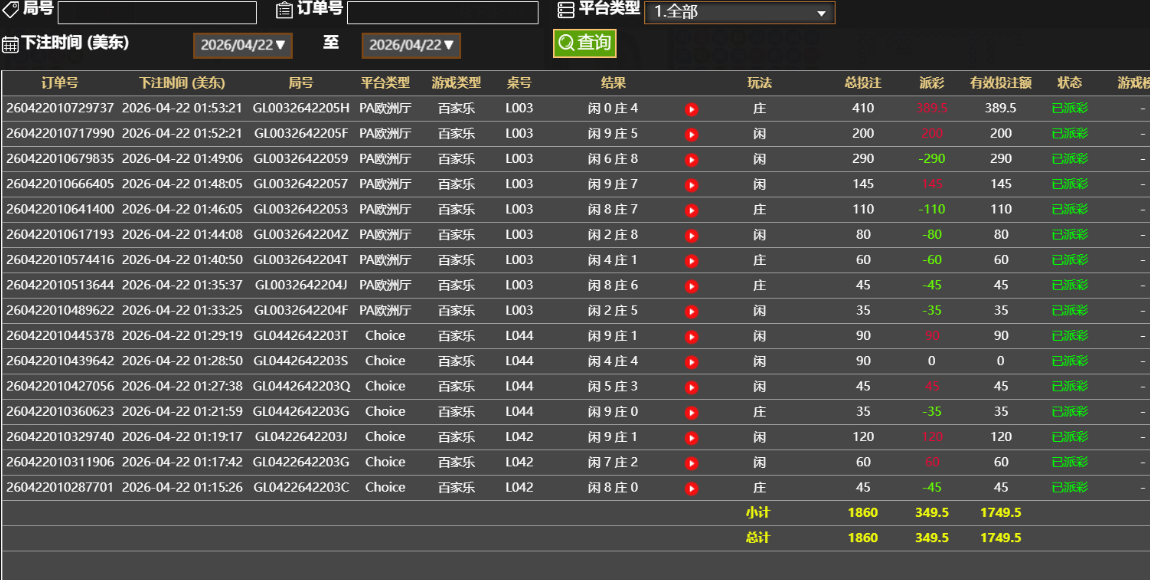Open the start date picker 2026/04/22
This screenshot has height=580, width=1150.
(x=243, y=45)
